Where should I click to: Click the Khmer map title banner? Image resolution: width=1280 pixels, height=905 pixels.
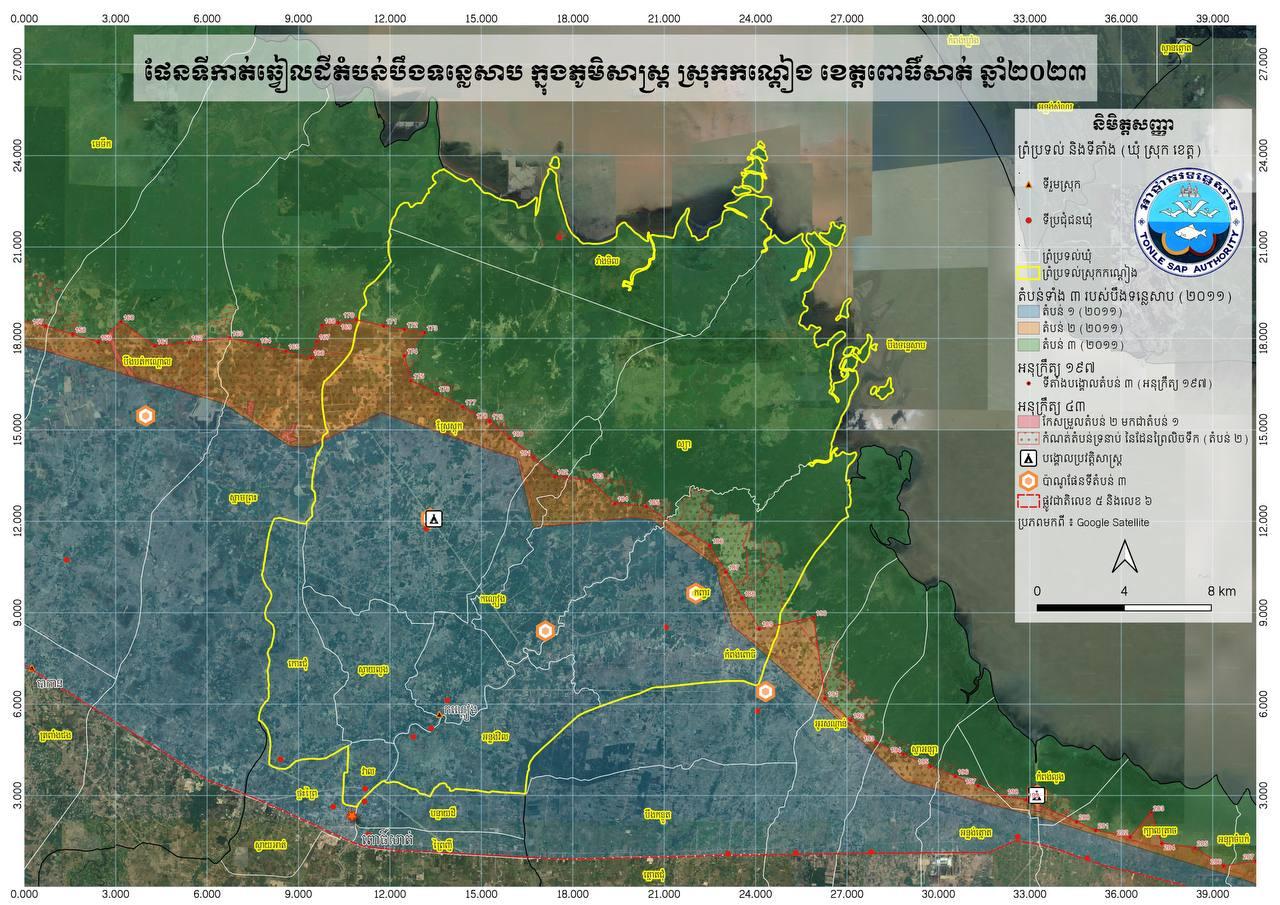coord(614,68)
